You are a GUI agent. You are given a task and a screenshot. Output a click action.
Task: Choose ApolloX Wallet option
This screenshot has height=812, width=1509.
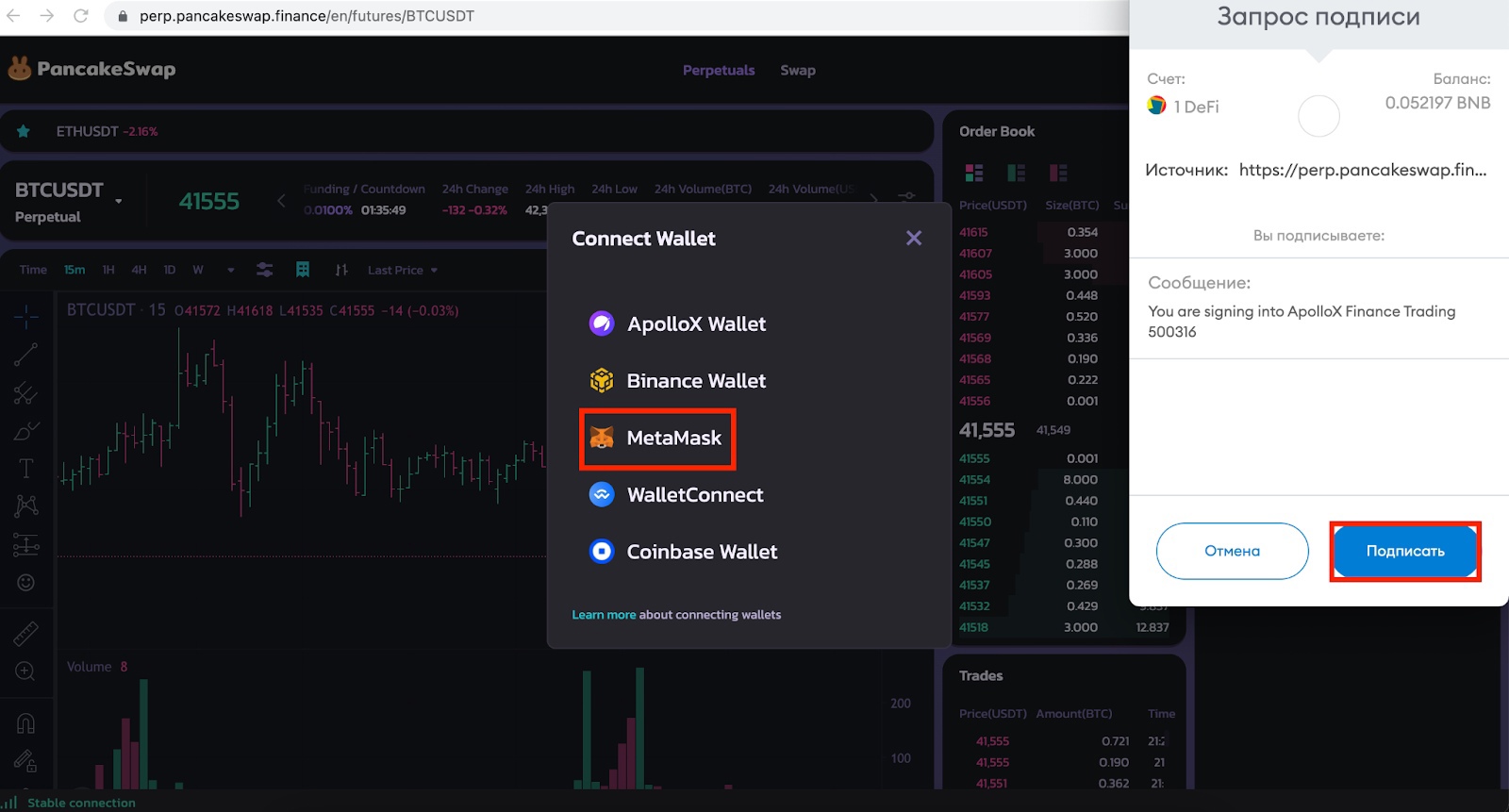[x=677, y=323]
